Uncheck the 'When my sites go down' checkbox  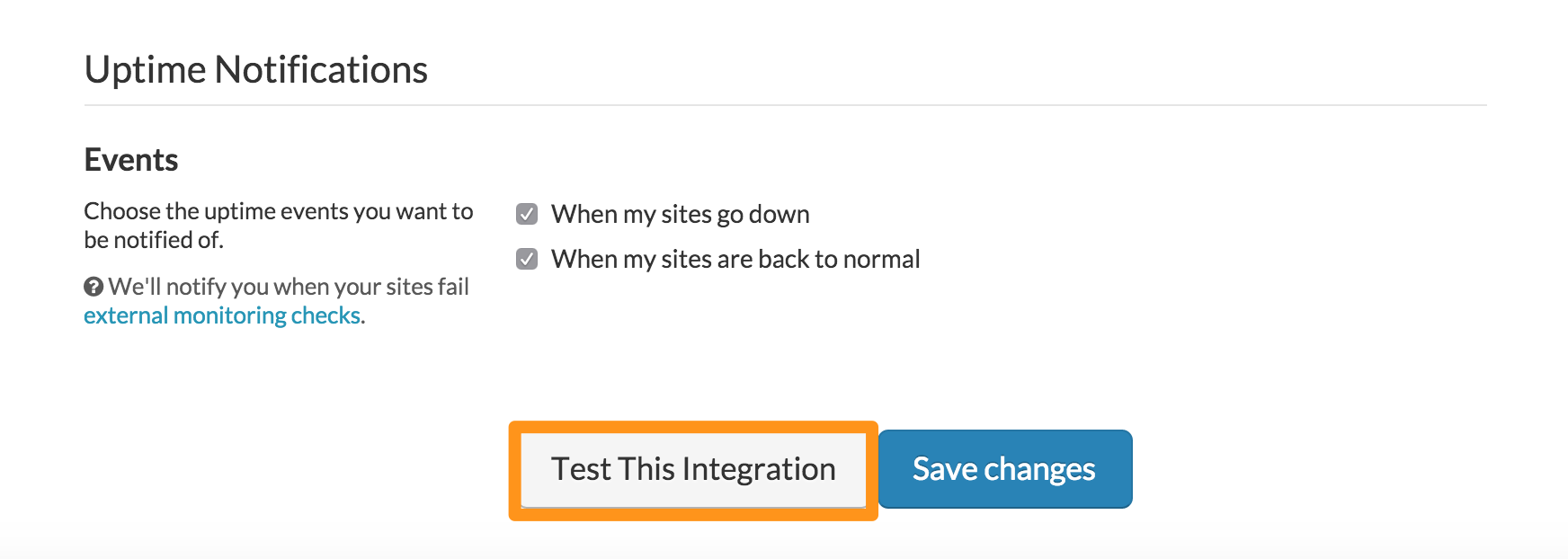pyautogui.click(x=527, y=214)
